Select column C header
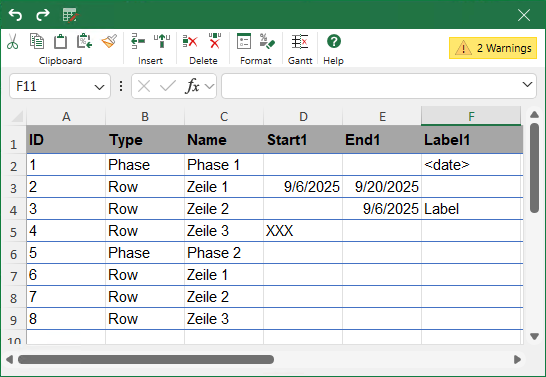This screenshot has width=546, height=377. click(x=224, y=117)
